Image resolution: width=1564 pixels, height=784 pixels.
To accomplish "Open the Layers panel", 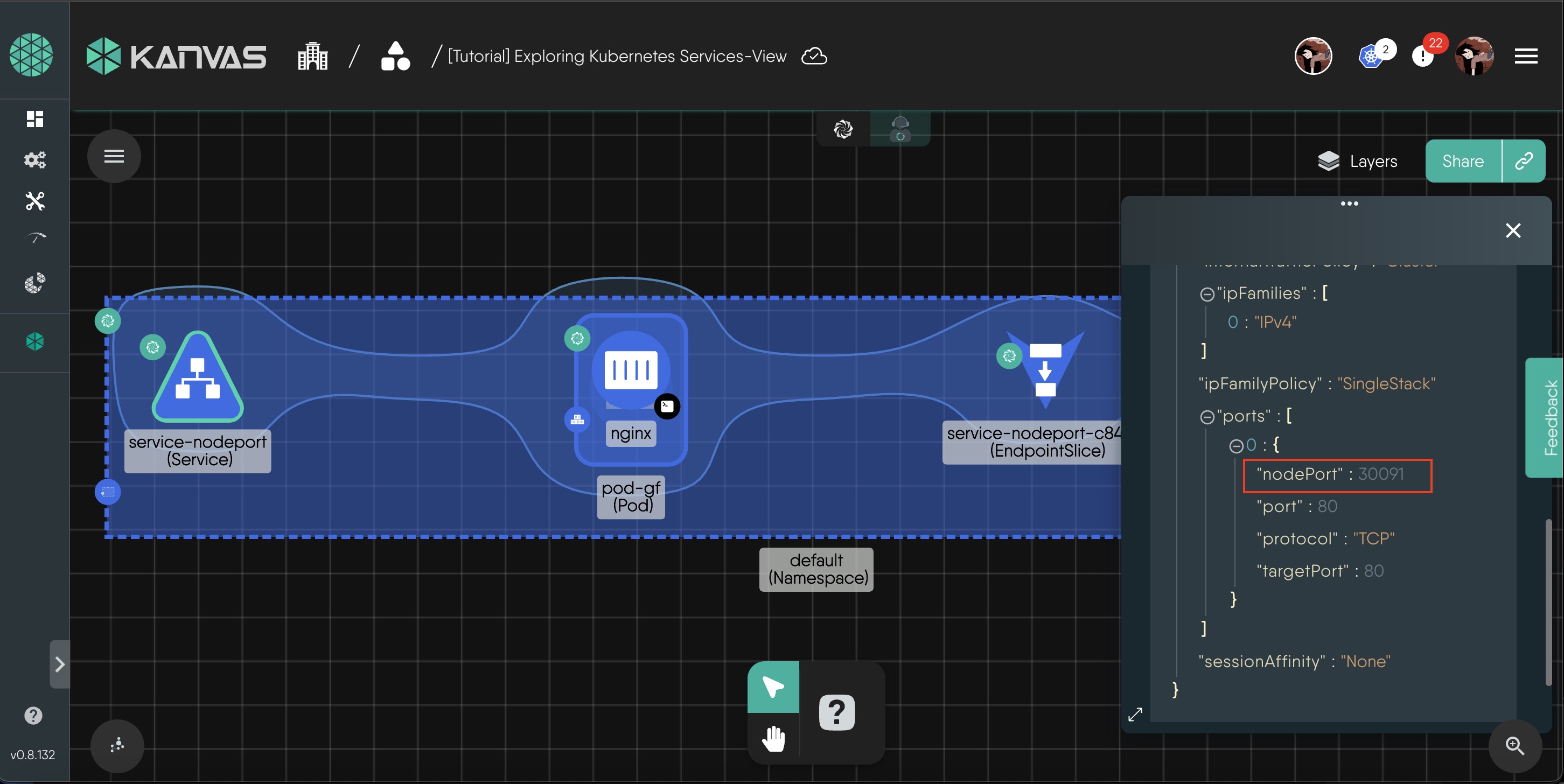I will point(1358,162).
